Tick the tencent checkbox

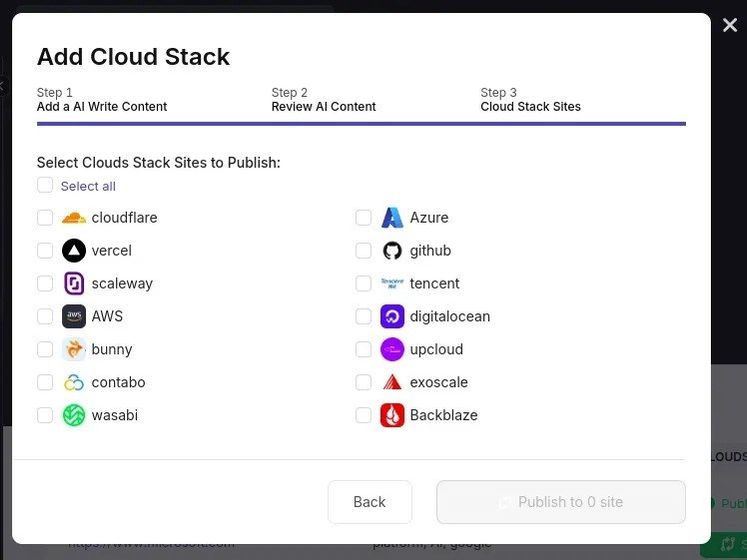(363, 284)
